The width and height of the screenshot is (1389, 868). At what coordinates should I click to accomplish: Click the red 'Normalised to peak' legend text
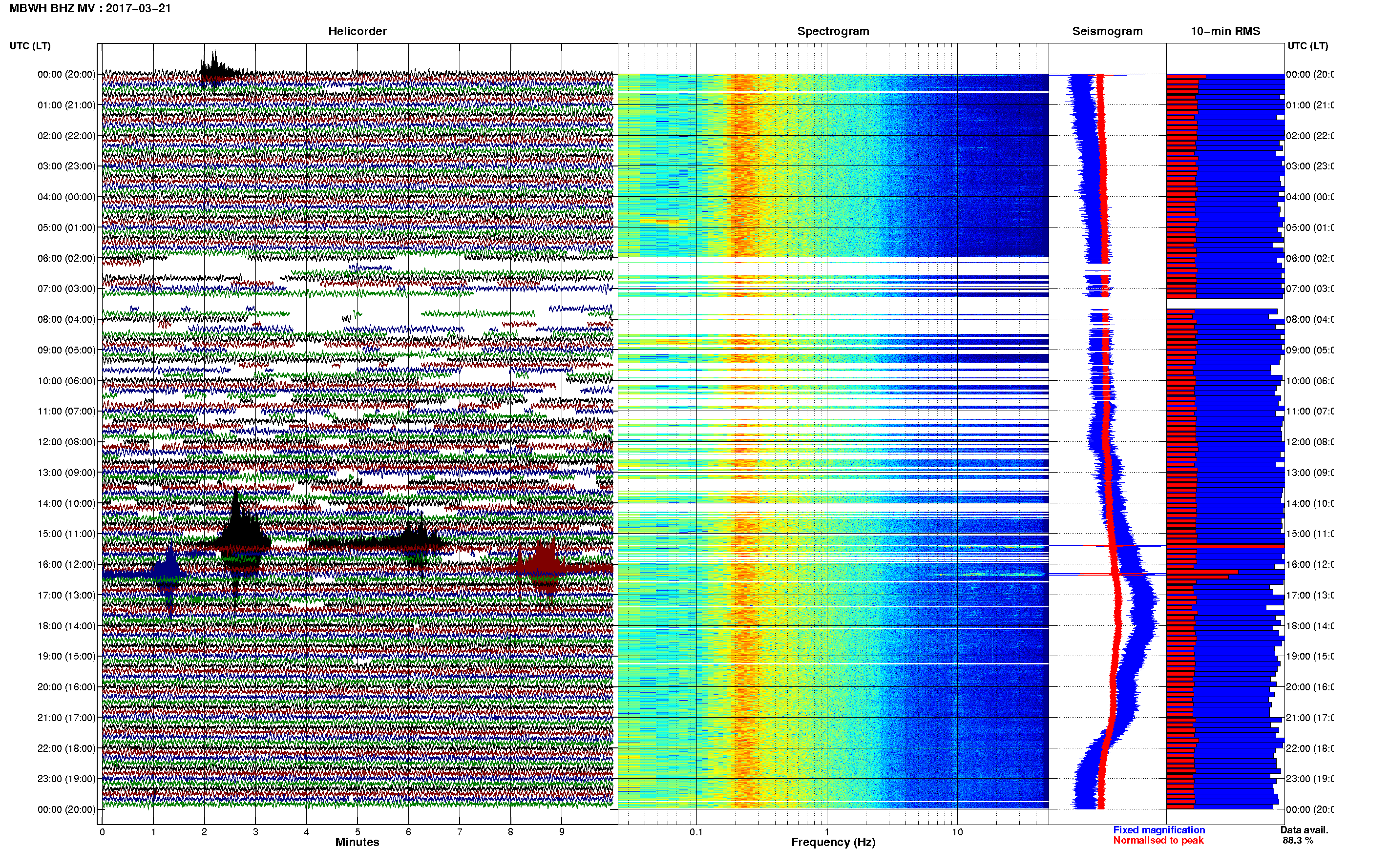point(1158,841)
